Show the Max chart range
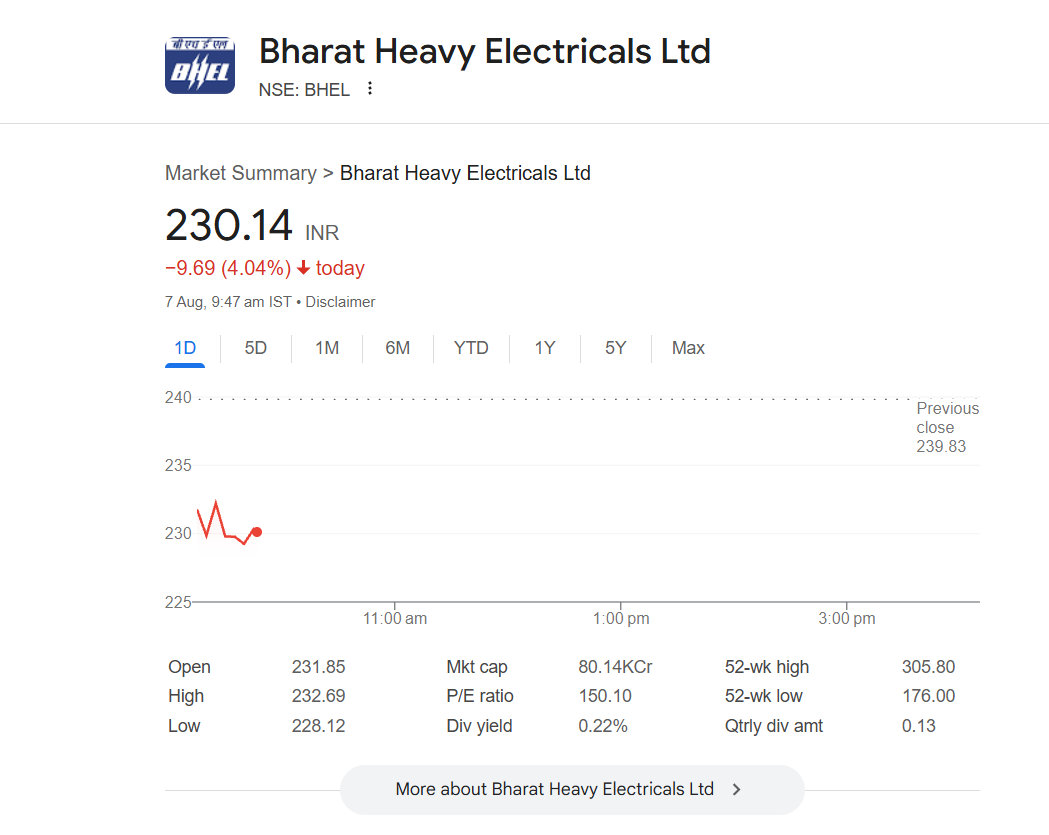Viewport: 1049px width, 835px height. tap(688, 348)
